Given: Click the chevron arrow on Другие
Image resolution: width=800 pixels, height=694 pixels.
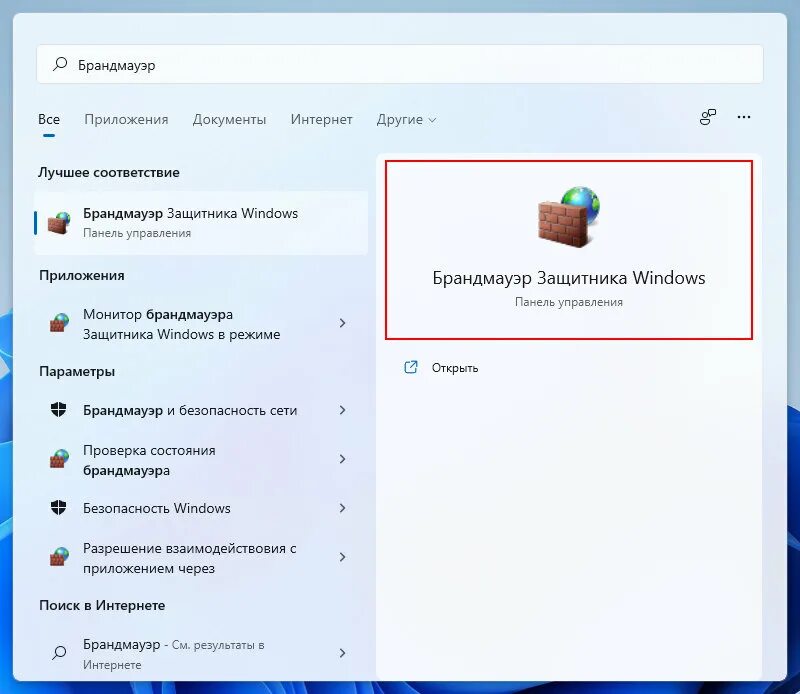Looking at the screenshot, I should coord(432,120).
